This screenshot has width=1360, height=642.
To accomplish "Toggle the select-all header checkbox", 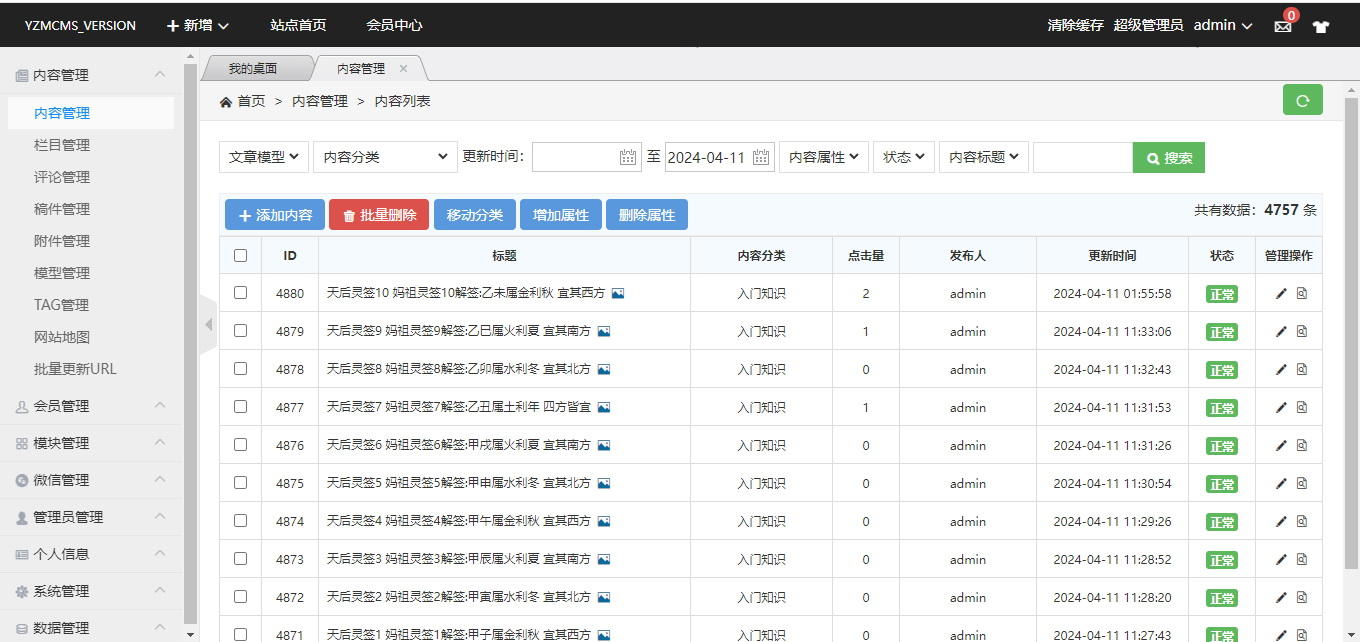I will click(240, 255).
